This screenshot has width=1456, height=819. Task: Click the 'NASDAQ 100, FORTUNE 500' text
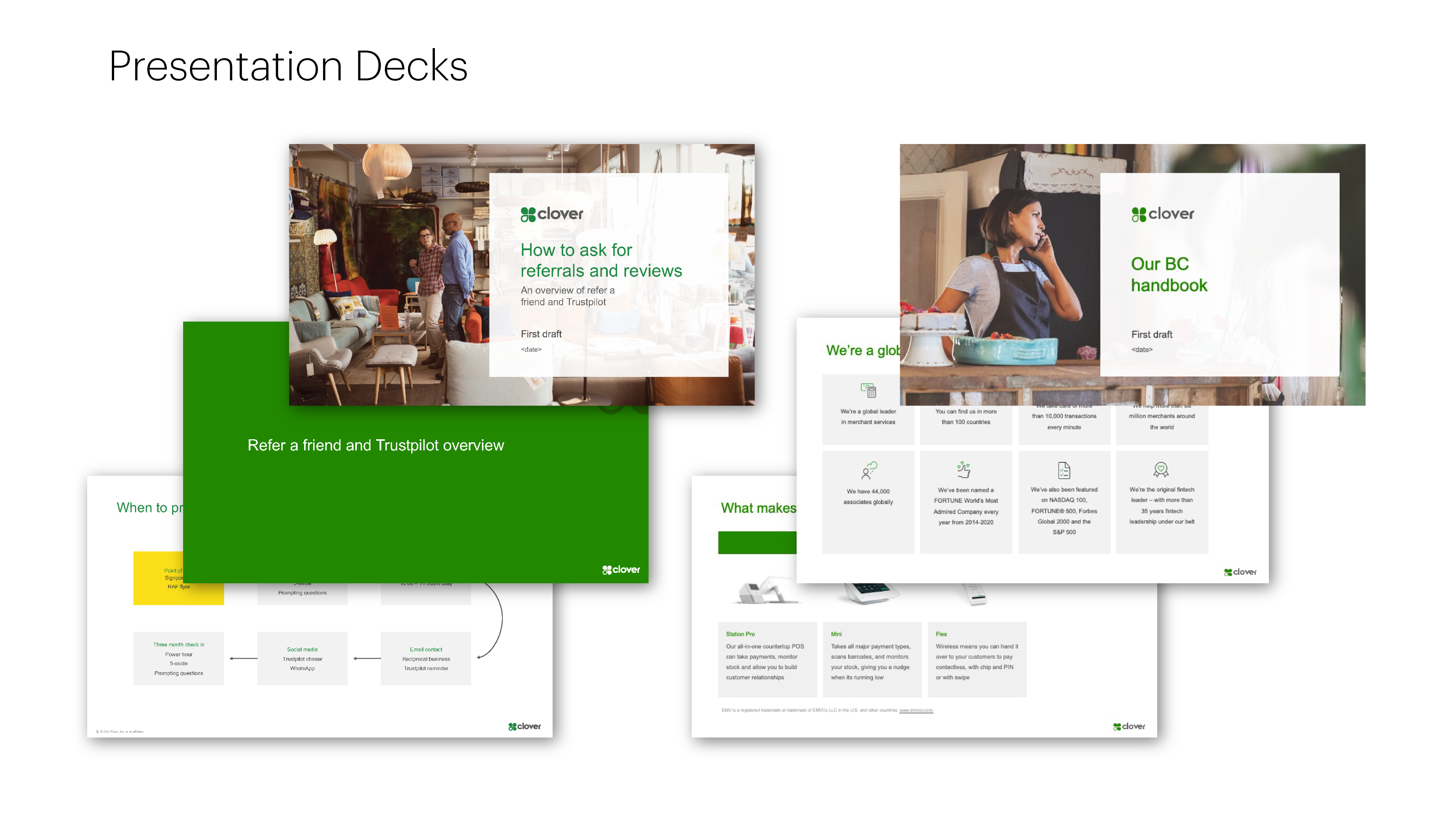tap(1064, 511)
